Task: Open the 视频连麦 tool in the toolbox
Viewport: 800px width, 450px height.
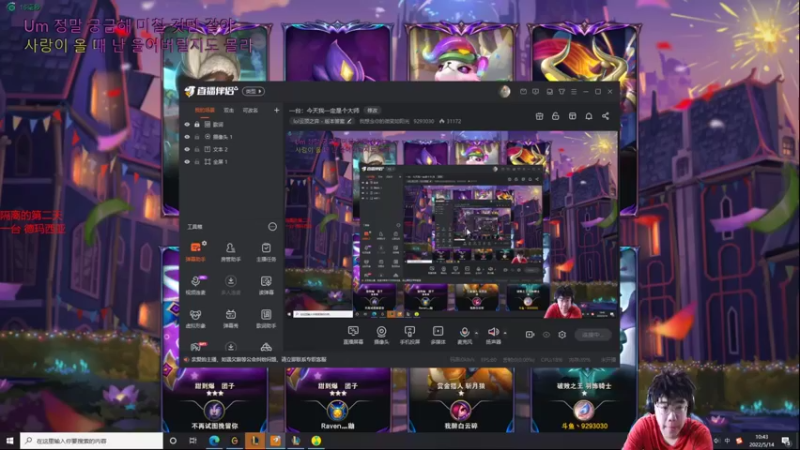Action: point(195,285)
